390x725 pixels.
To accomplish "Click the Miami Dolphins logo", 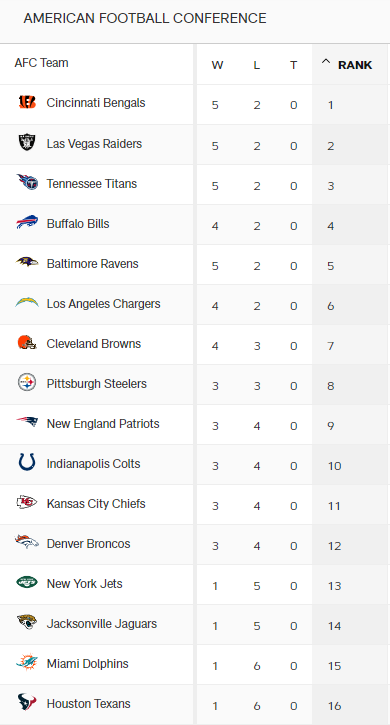I will point(27,662).
